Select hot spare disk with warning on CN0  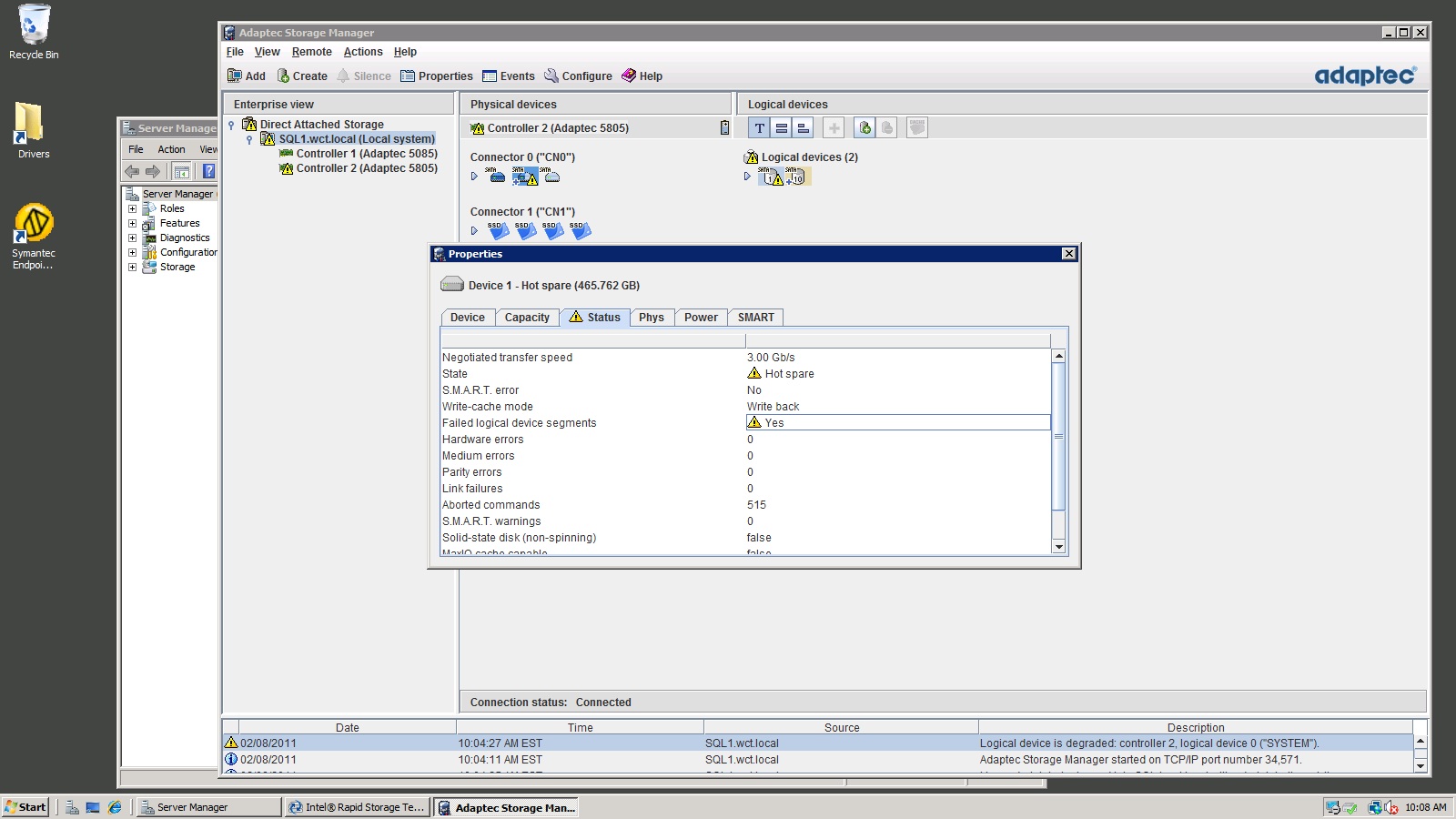click(524, 176)
